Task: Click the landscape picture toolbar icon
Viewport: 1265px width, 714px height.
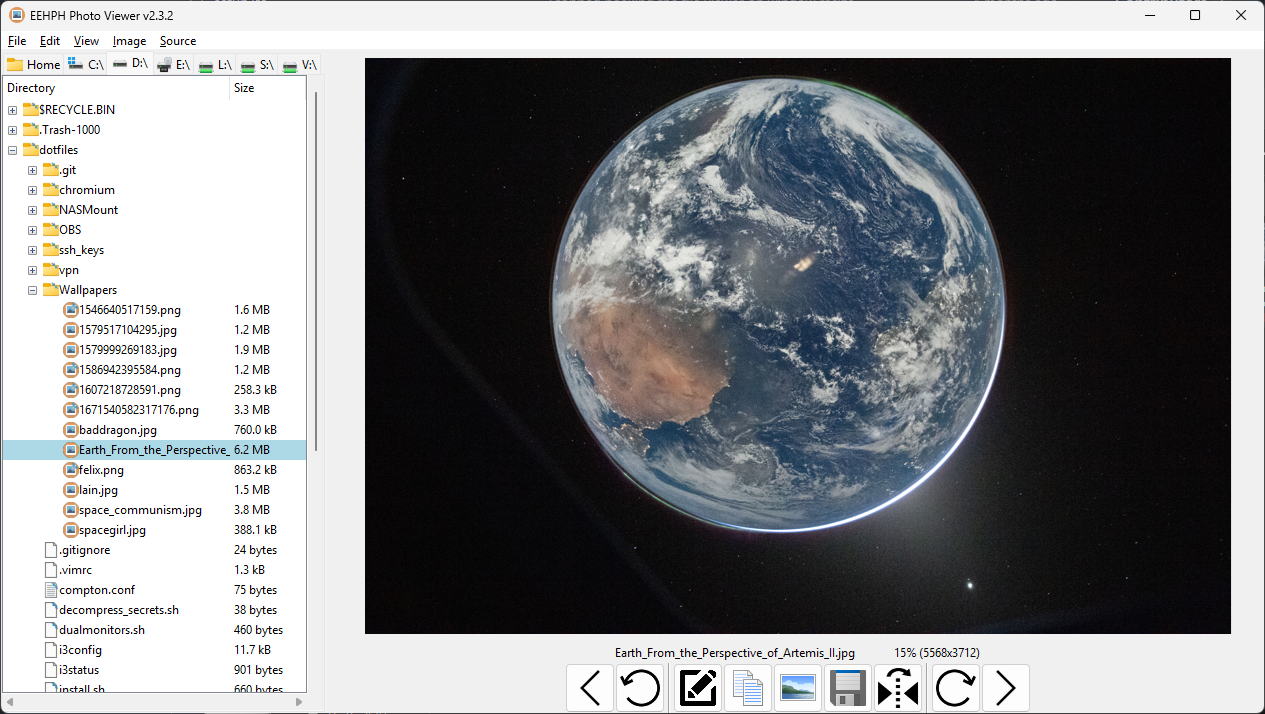Action: click(798, 688)
